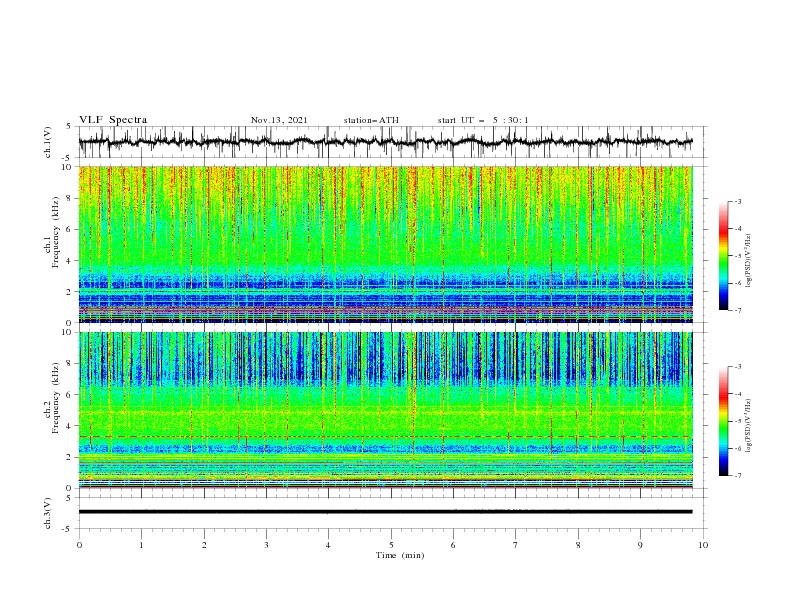Select the upper color bar "log(PSD)(V²/Hz)" label
The image size is (792, 612).
(748, 260)
